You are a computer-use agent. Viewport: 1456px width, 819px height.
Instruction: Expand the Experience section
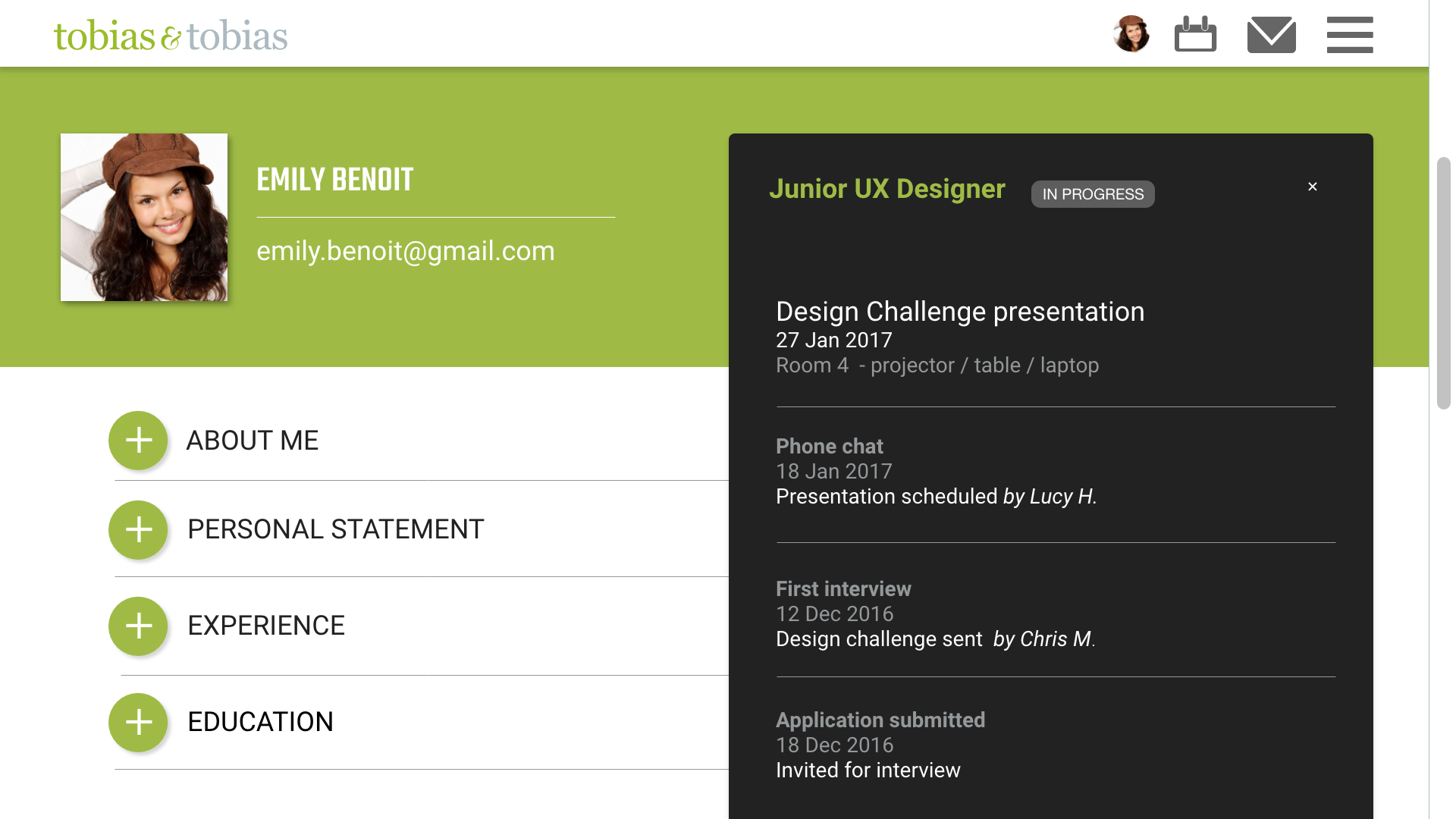pos(138,626)
